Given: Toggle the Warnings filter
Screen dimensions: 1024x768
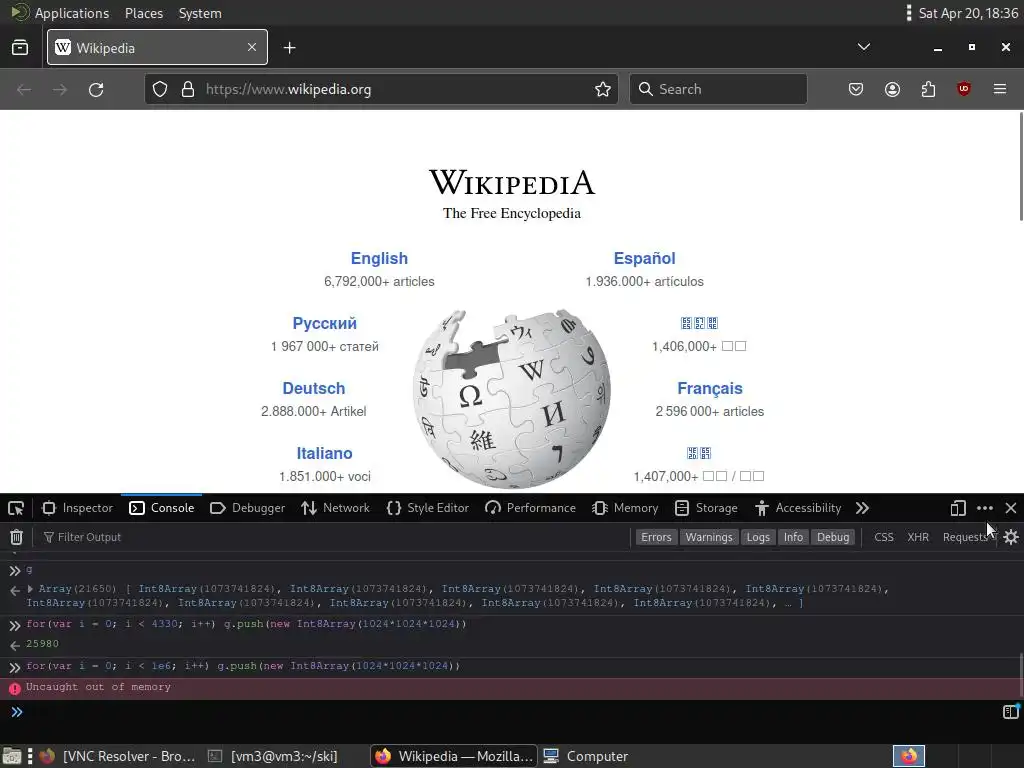Looking at the screenshot, I should click(x=709, y=537).
